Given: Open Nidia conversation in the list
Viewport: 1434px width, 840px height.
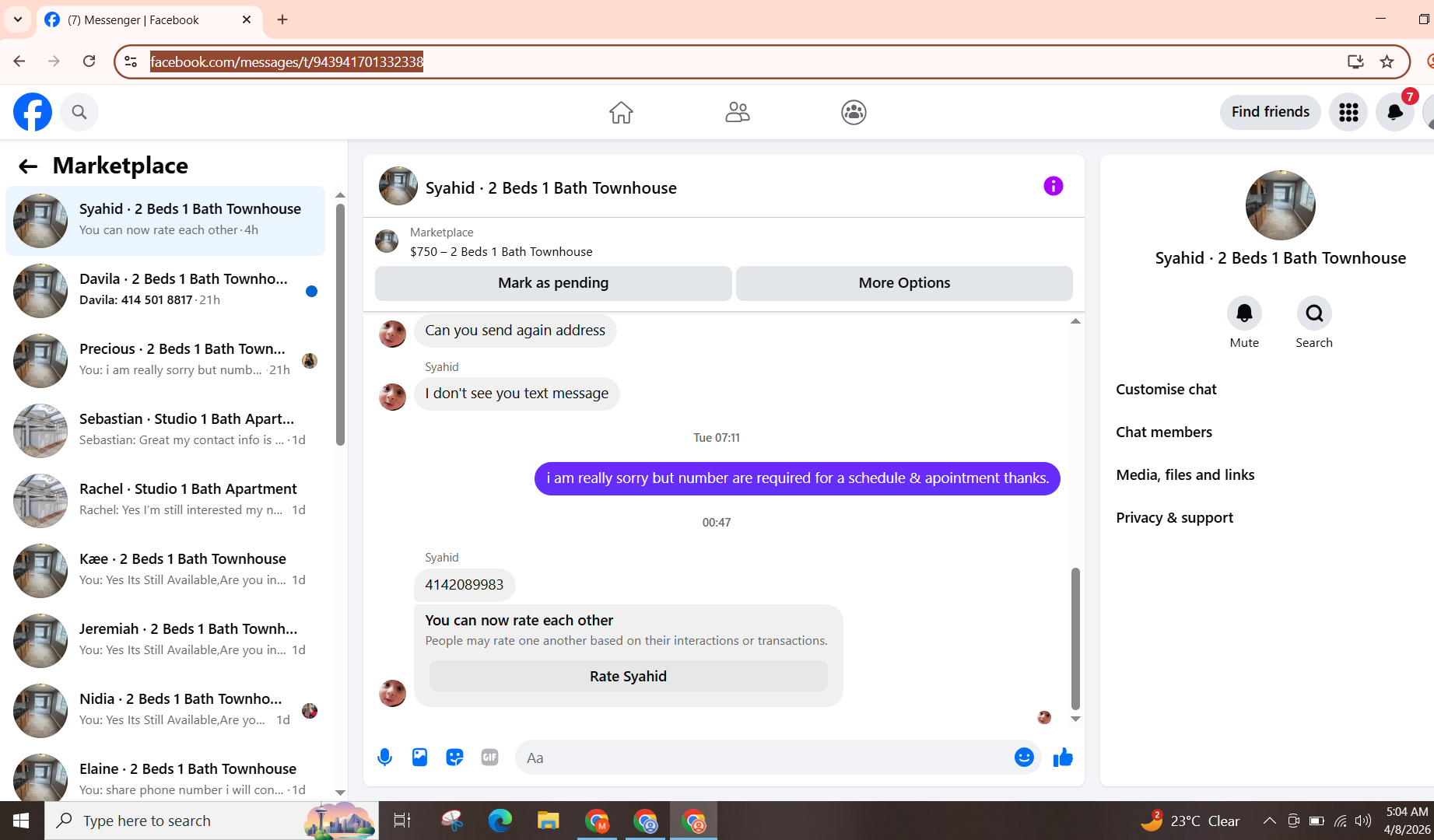Looking at the screenshot, I should click(165, 710).
